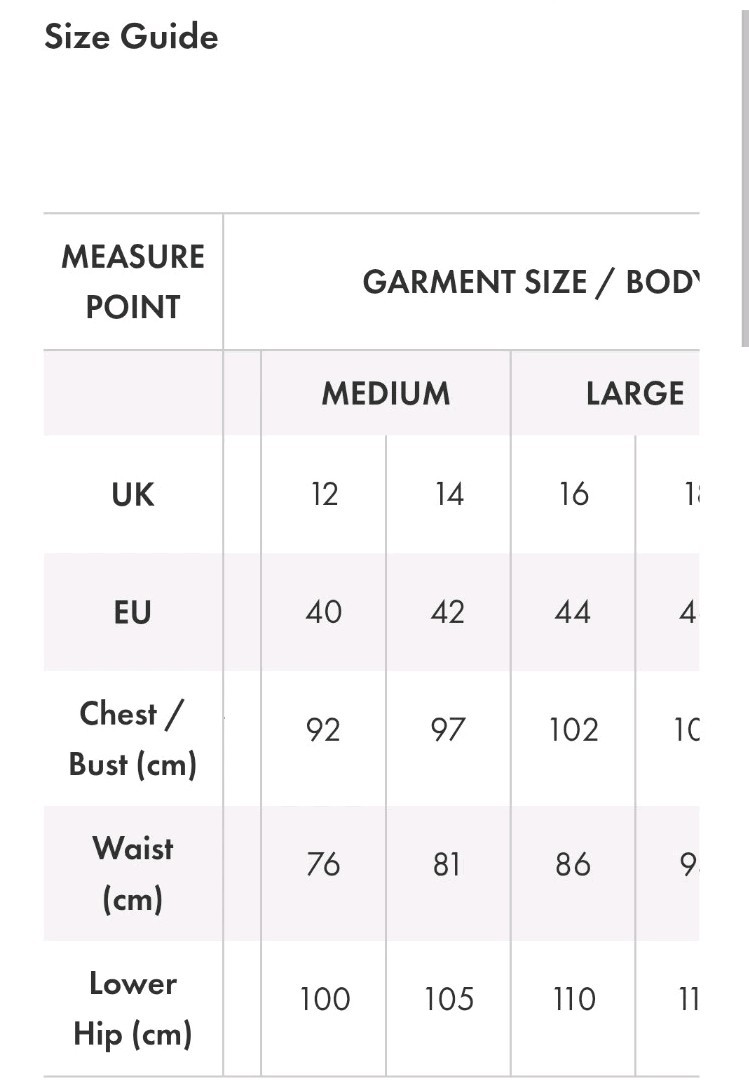The image size is (749, 1081).
Task: Click chest measurement 102 cell
Action: 573,730
